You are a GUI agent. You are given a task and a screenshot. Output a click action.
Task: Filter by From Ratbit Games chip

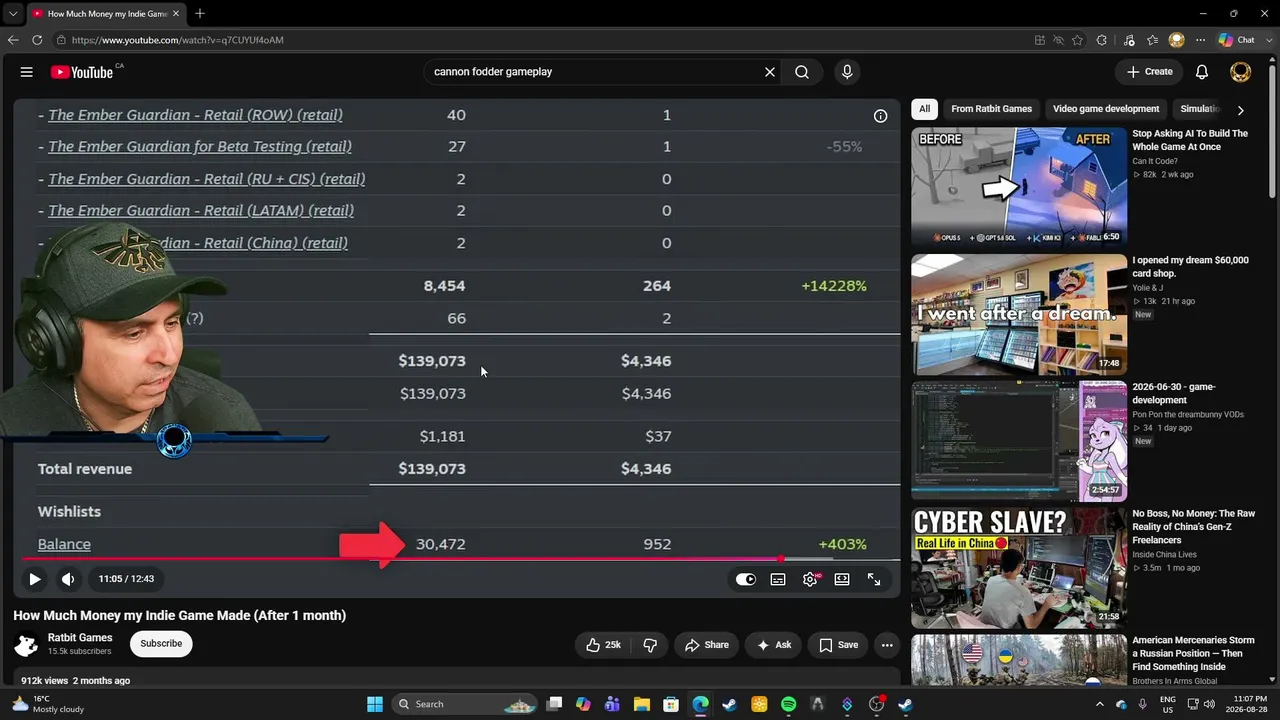[x=991, y=109]
